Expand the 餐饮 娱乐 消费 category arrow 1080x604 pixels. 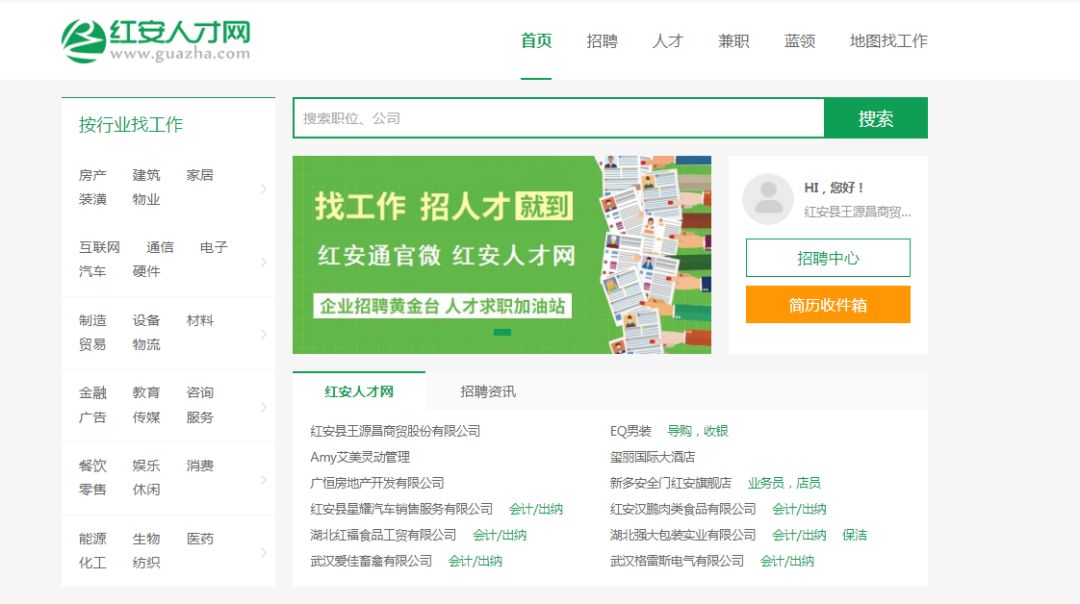263,480
